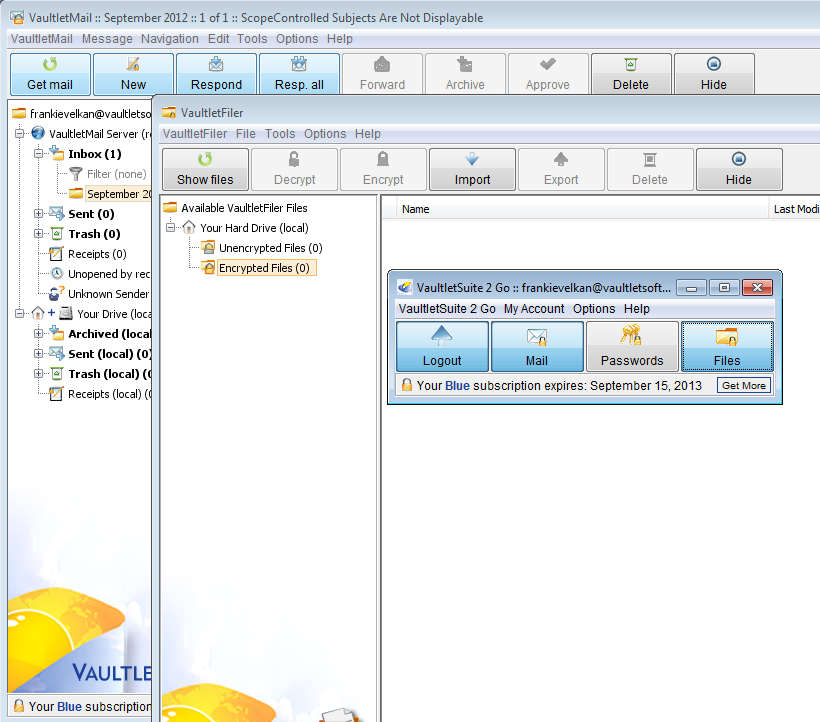
Task: Expand the Archived (local) folder node
Action: tap(39, 334)
